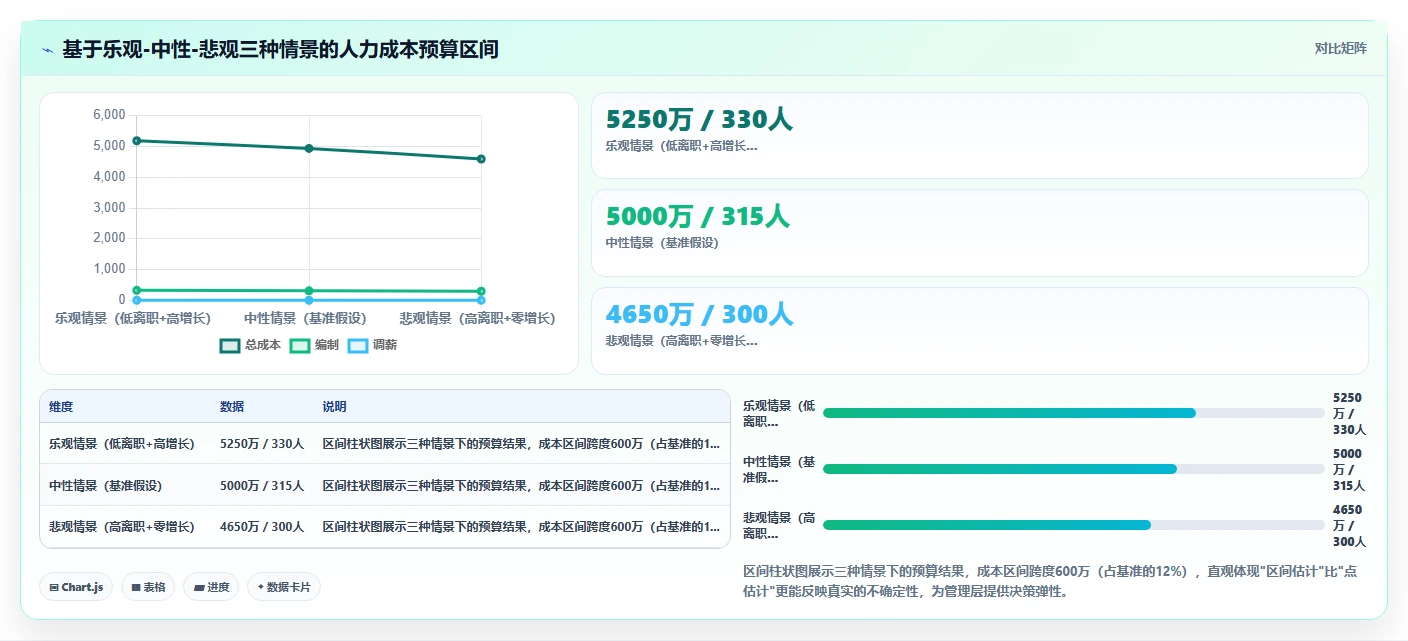Screen dimensions: 1408x641
Task: Click the 中性情景 progress bar
Action: click(1074, 469)
